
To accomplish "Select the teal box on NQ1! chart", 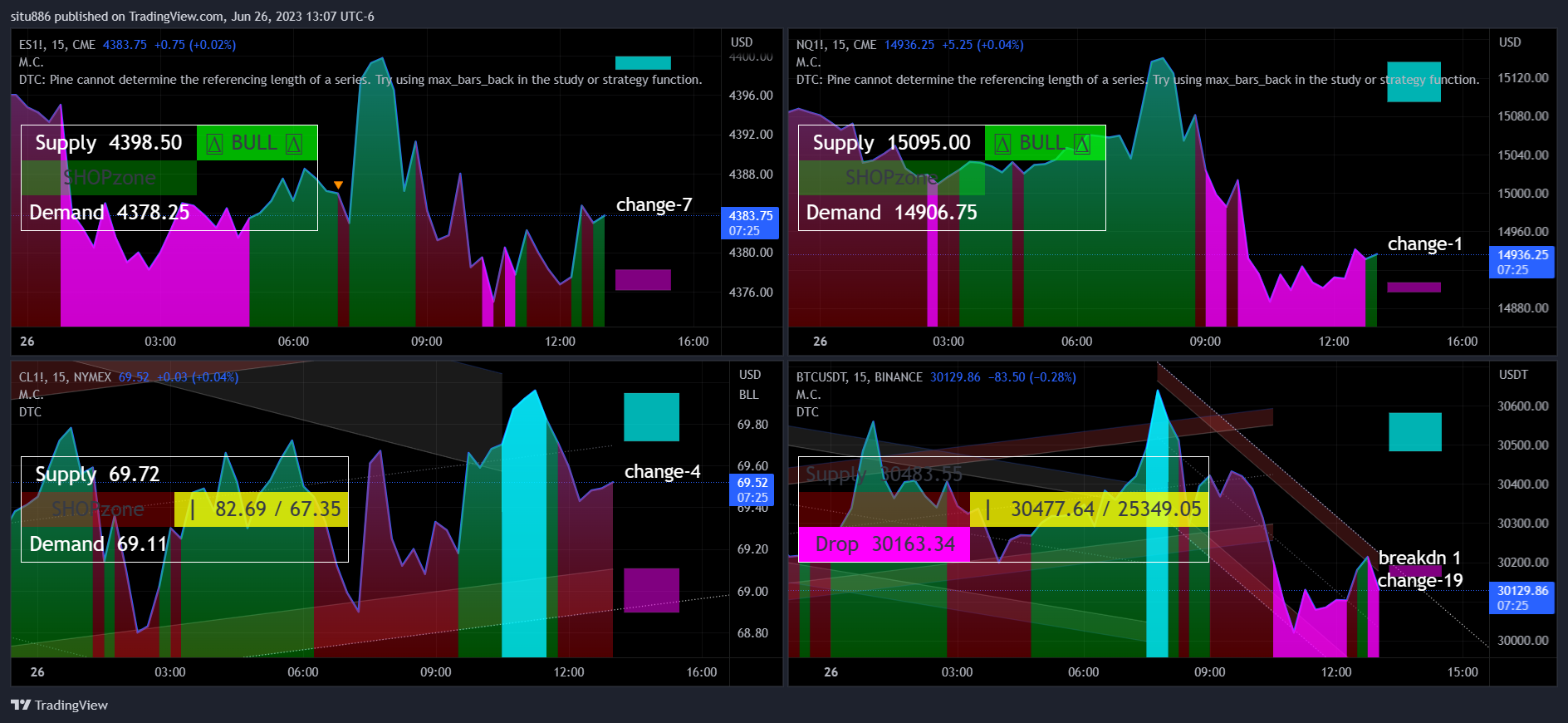I will point(1414,82).
